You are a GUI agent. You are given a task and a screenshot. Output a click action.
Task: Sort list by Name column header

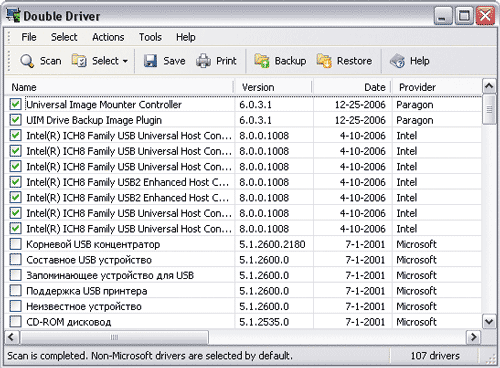[119, 87]
